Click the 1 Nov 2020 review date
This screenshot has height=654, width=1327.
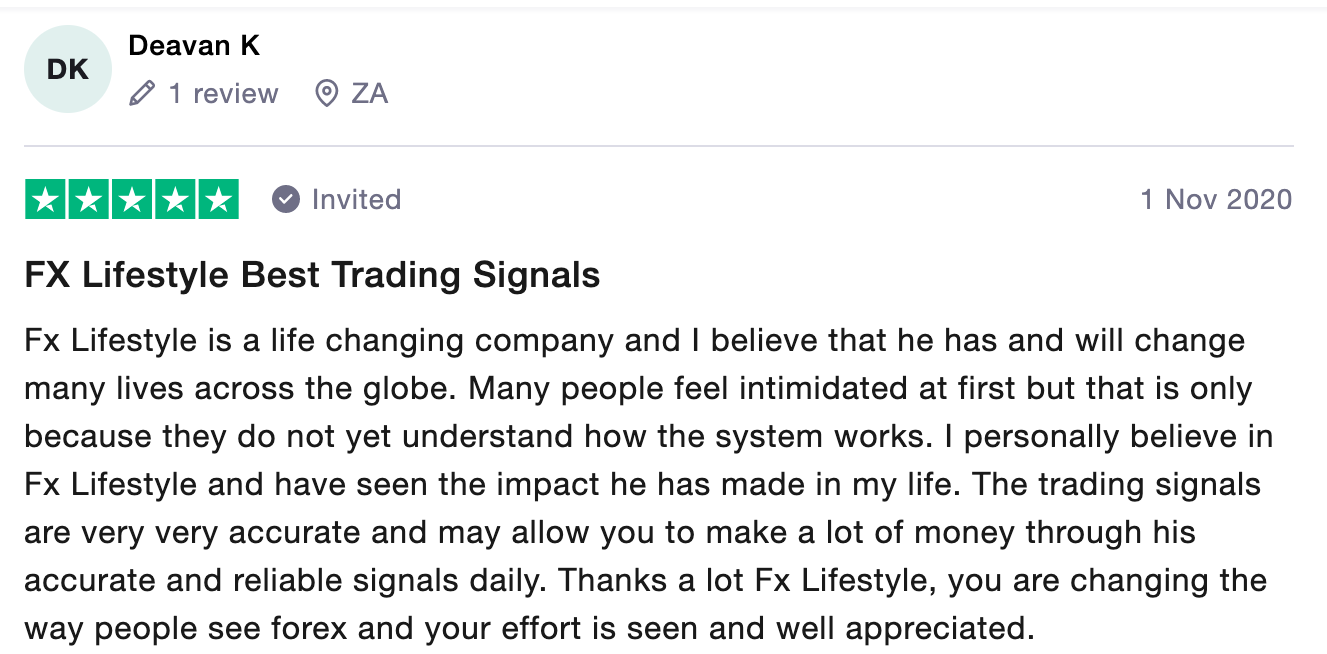point(1216,199)
